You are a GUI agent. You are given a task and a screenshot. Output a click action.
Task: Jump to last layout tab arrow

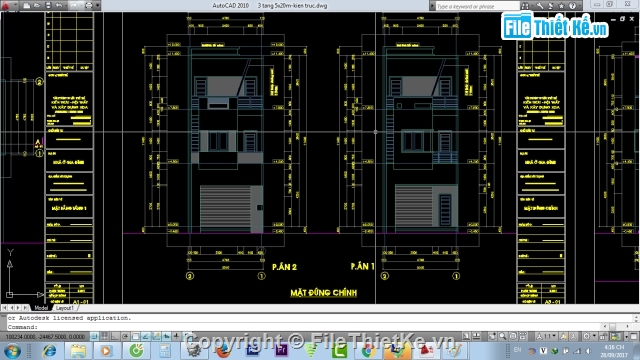[x=25, y=308]
